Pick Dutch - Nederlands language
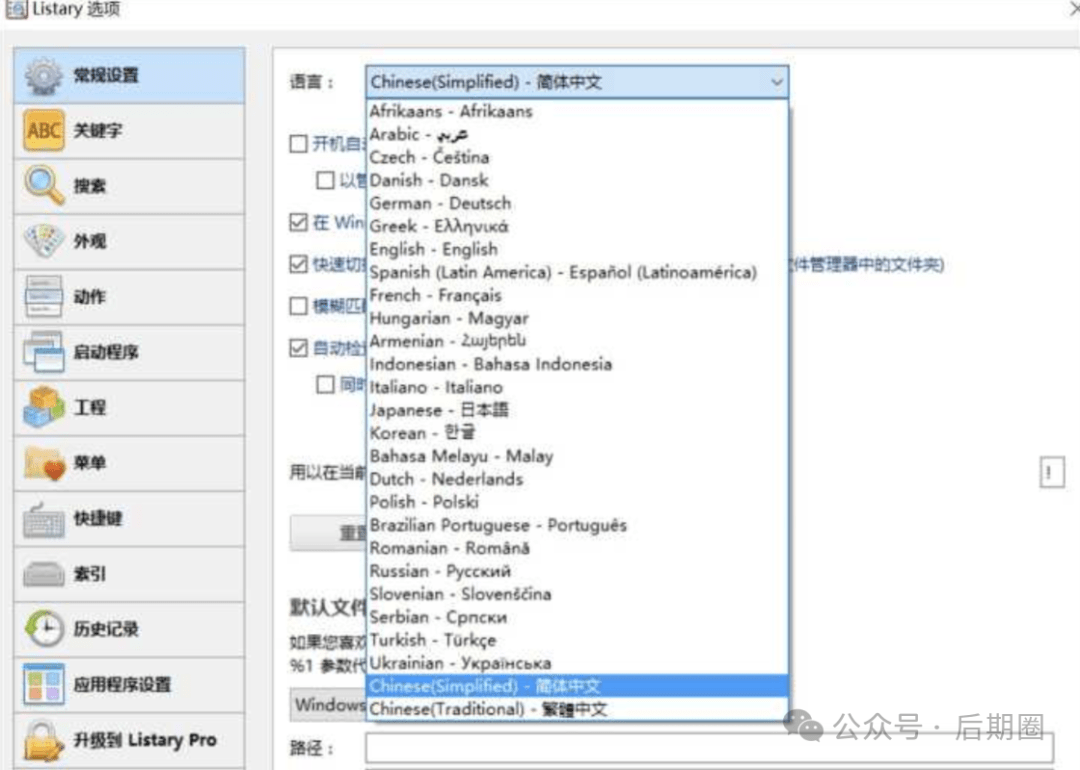The image size is (1080, 770). tap(577, 479)
